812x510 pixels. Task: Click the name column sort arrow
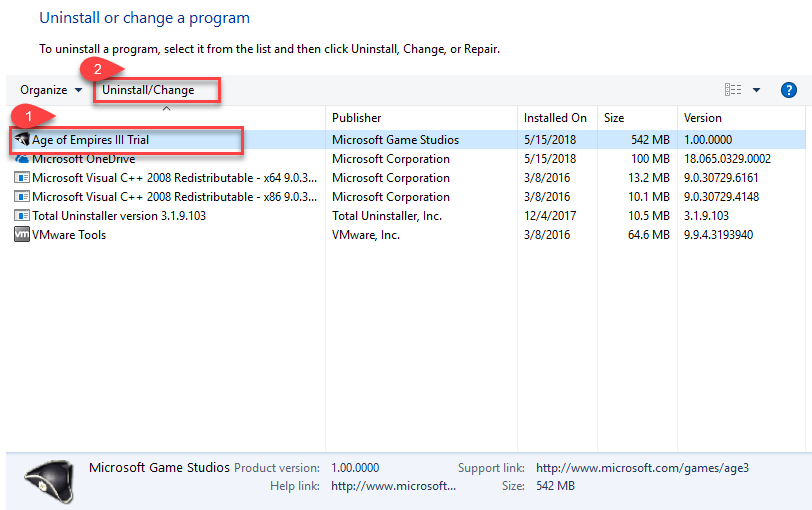(x=166, y=109)
